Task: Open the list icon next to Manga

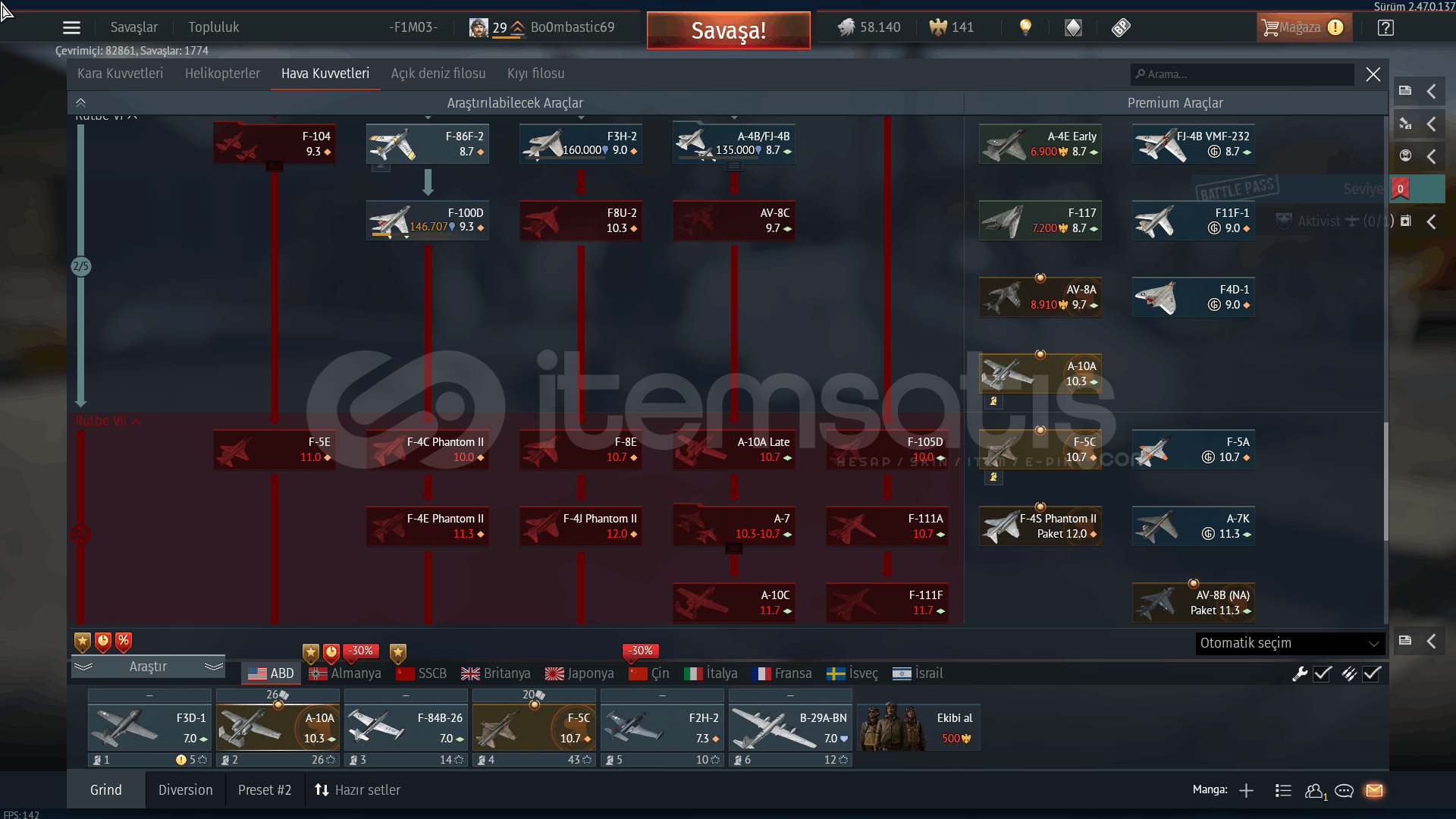Action: click(1283, 791)
